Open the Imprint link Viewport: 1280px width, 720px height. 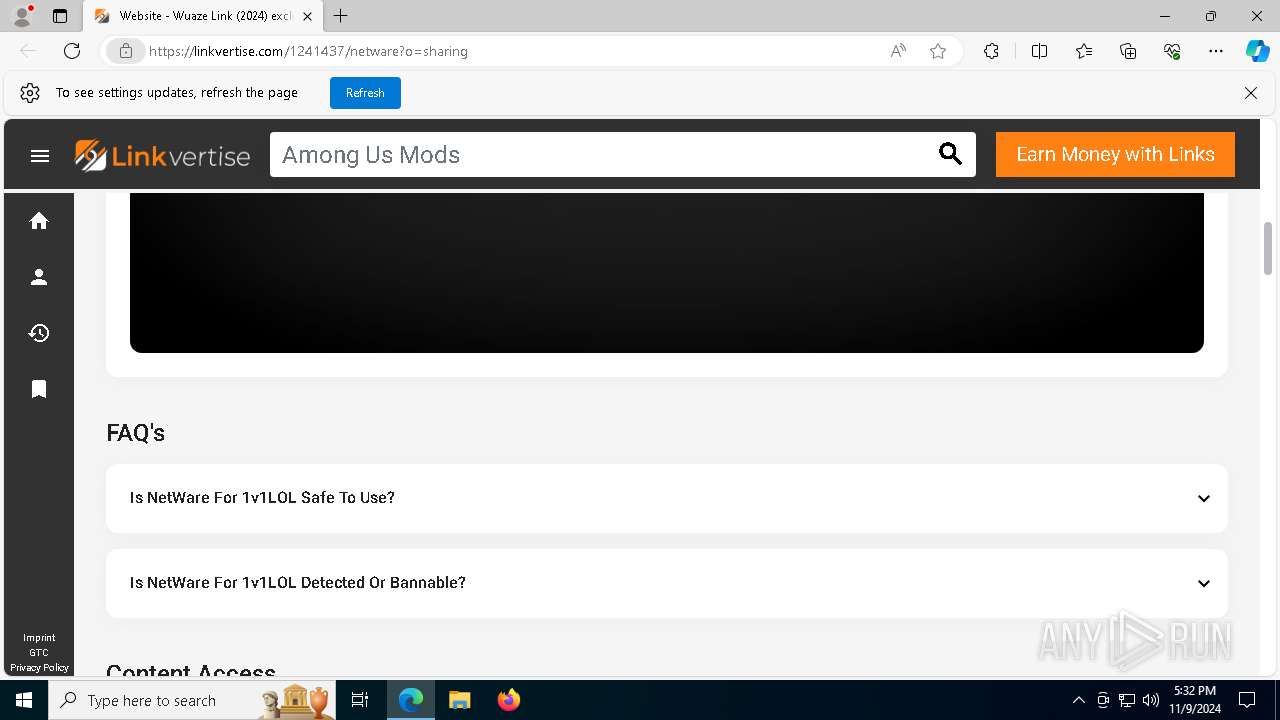click(x=39, y=638)
